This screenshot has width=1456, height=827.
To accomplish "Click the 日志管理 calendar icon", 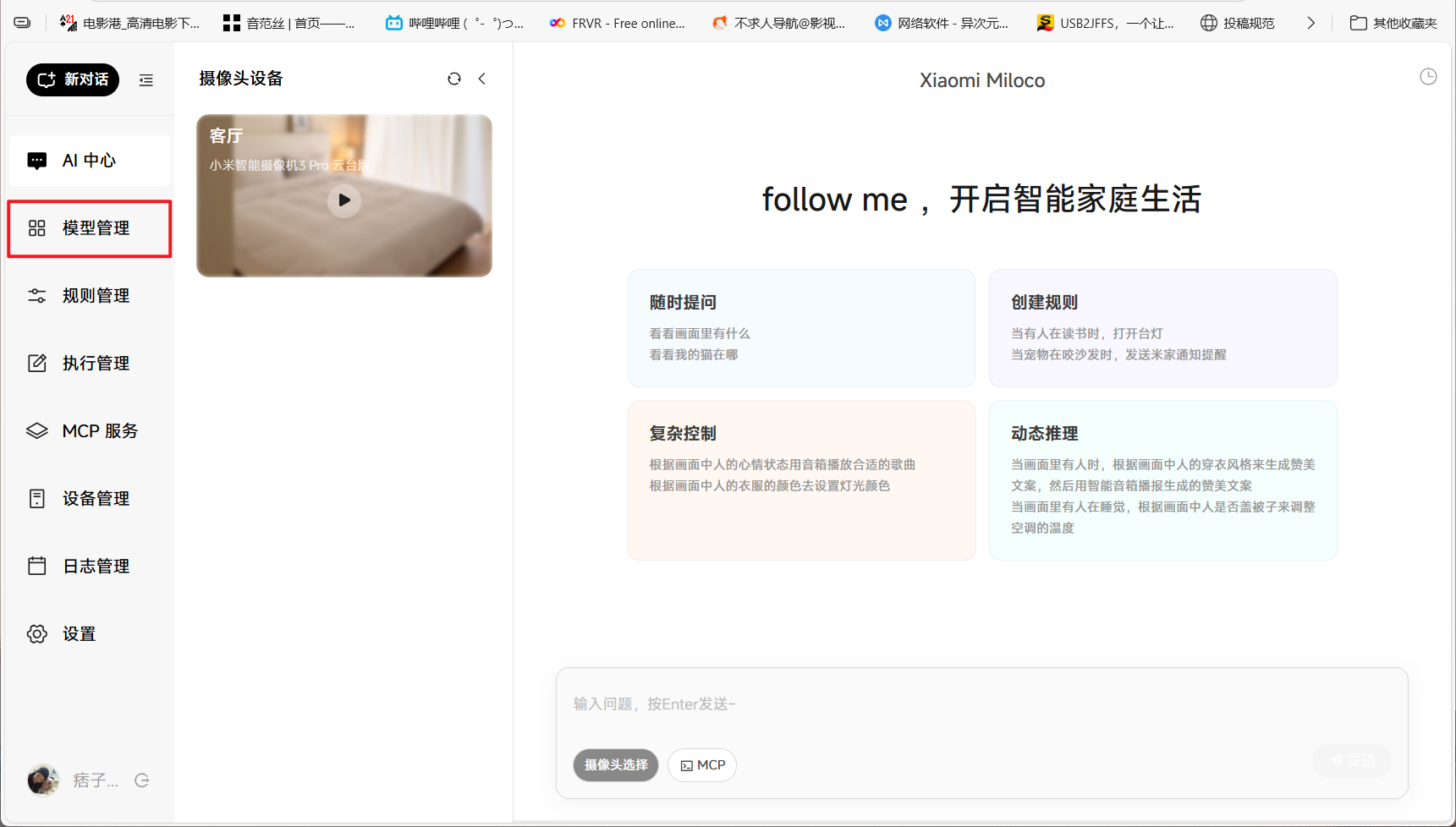I will point(37,566).
